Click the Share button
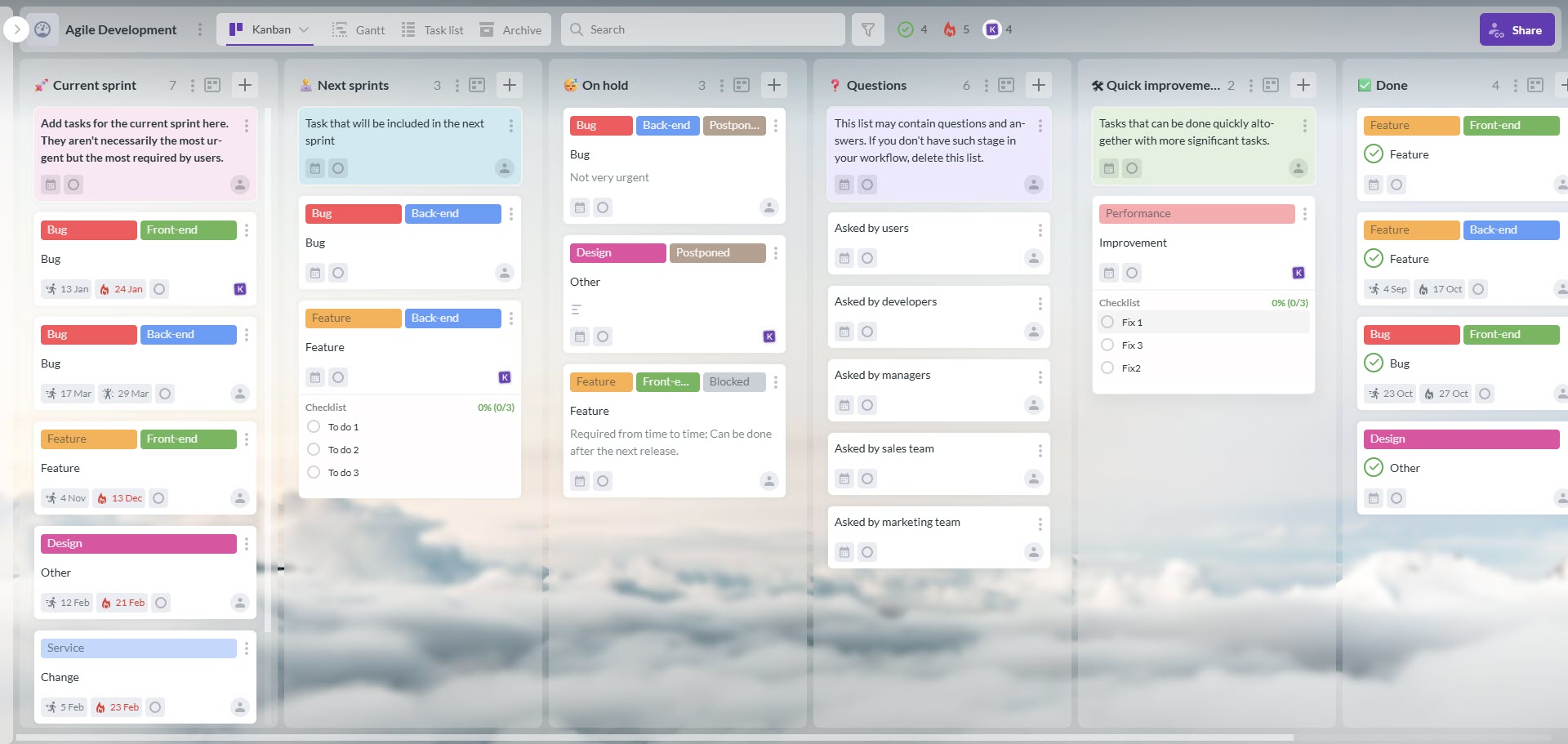 click(1517, 29)
